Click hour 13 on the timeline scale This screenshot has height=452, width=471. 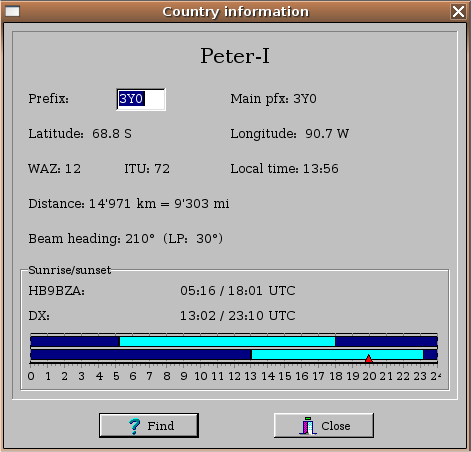(x=251, y=376)
